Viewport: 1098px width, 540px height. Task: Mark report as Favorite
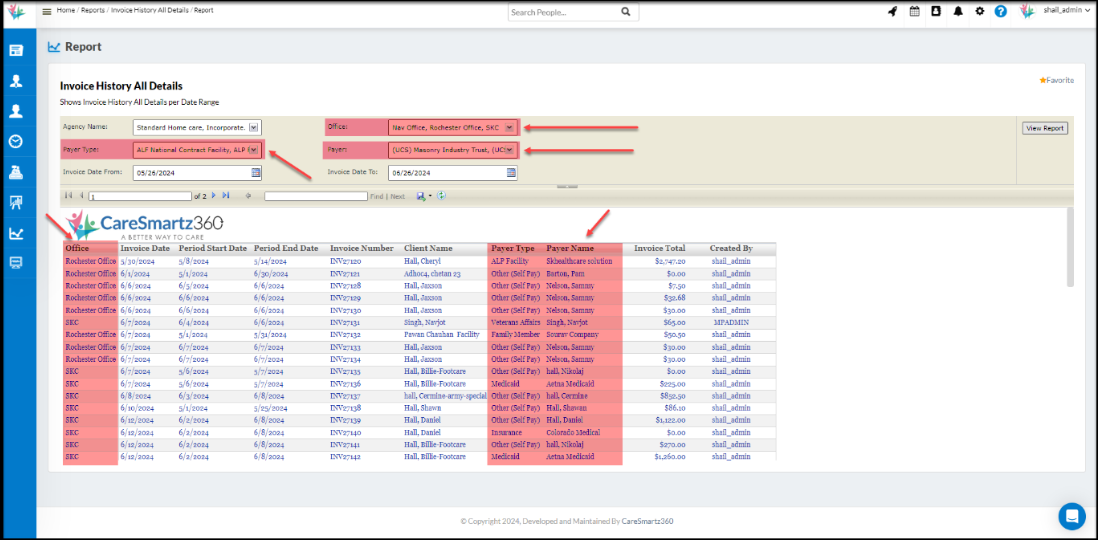point(1056,80)
